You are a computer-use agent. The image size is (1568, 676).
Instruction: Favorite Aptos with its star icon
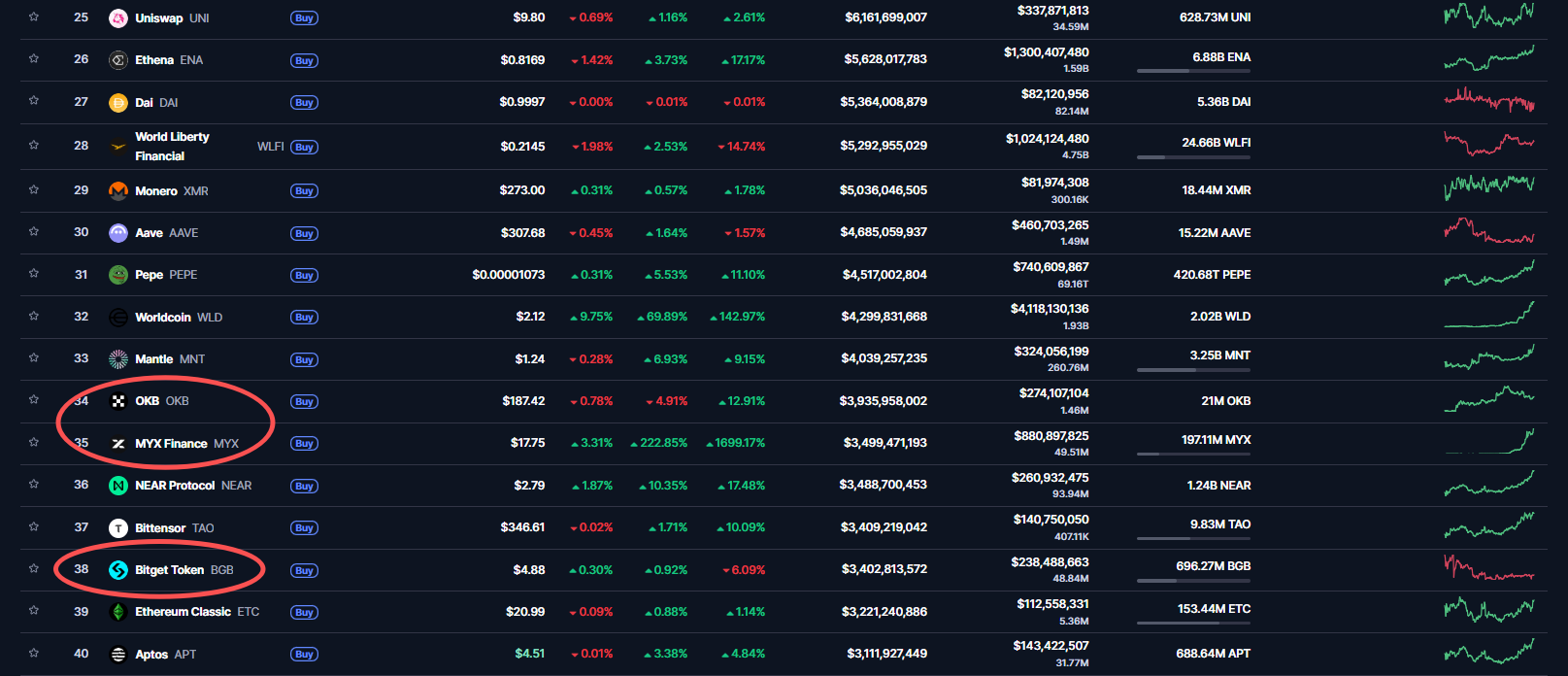coord(34,654)
